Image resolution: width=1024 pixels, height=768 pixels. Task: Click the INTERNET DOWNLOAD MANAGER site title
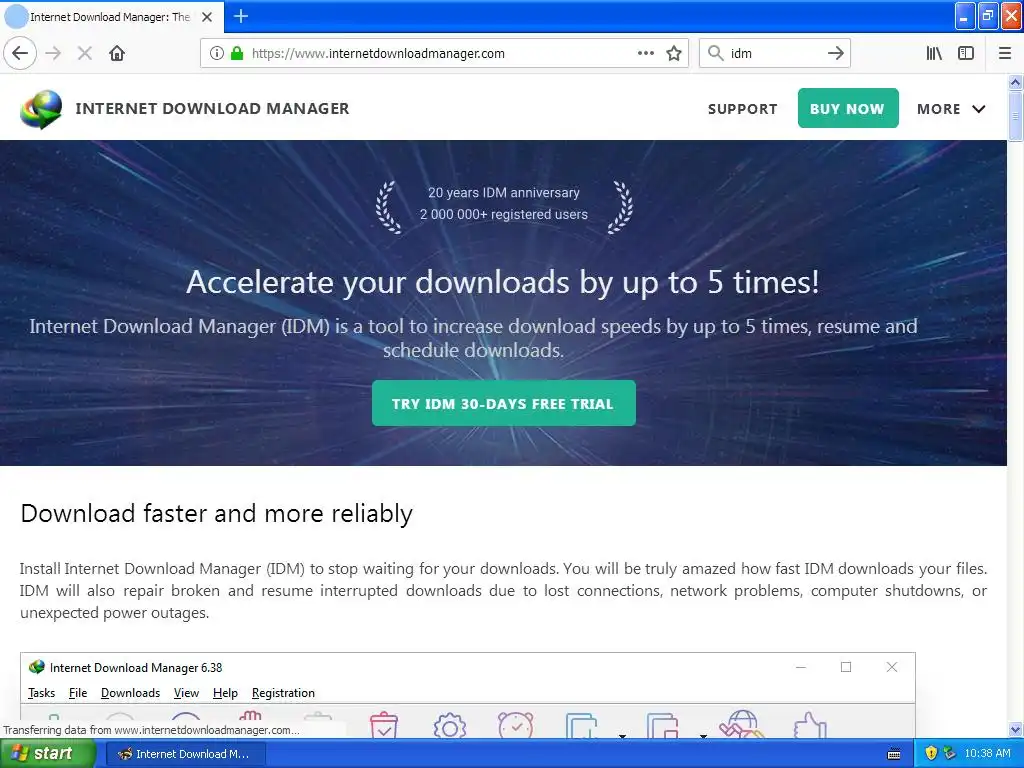pos(212,108)
